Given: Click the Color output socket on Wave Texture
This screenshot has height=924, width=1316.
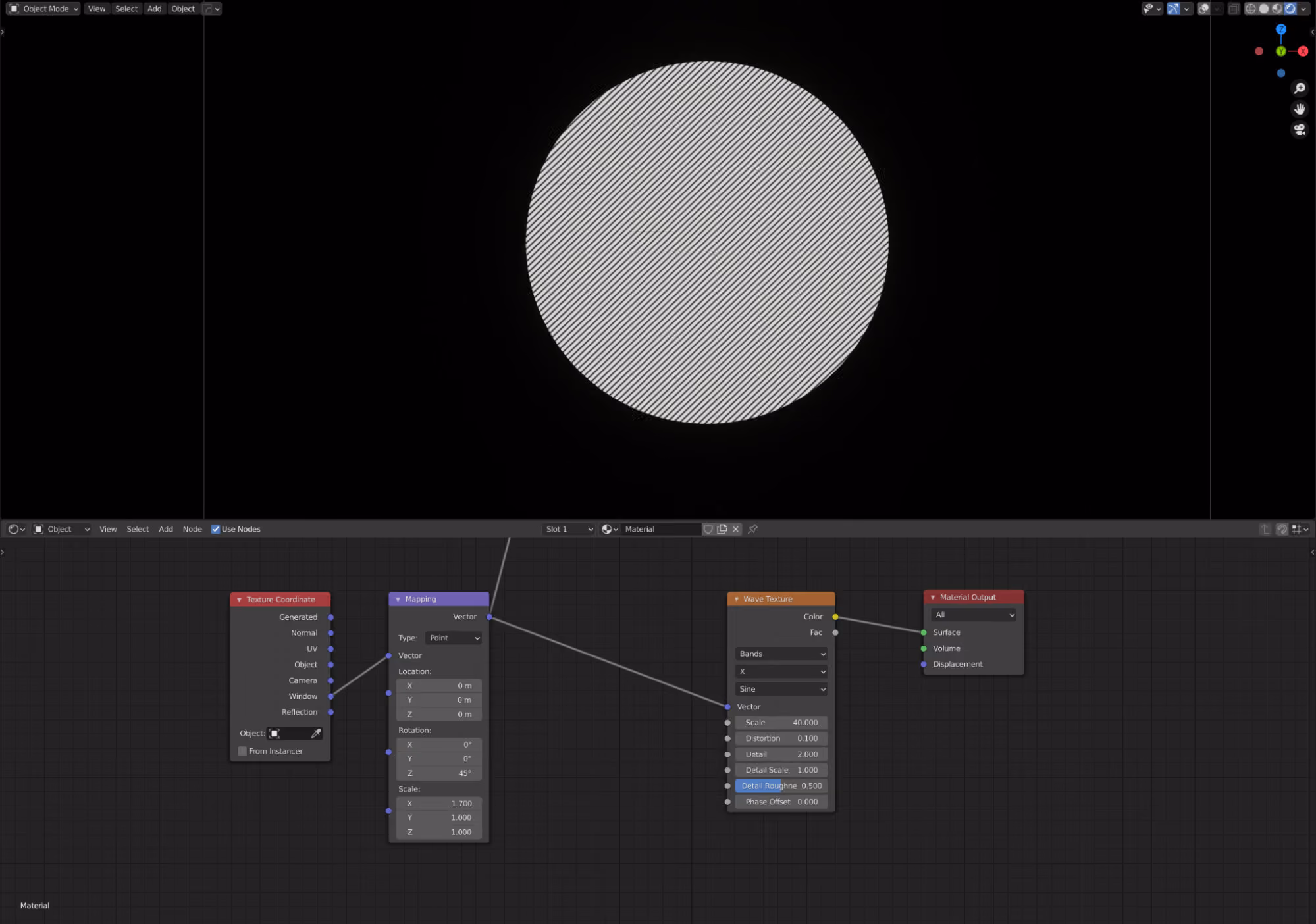Looking at the screenshot, I should (x=835, y=617).
